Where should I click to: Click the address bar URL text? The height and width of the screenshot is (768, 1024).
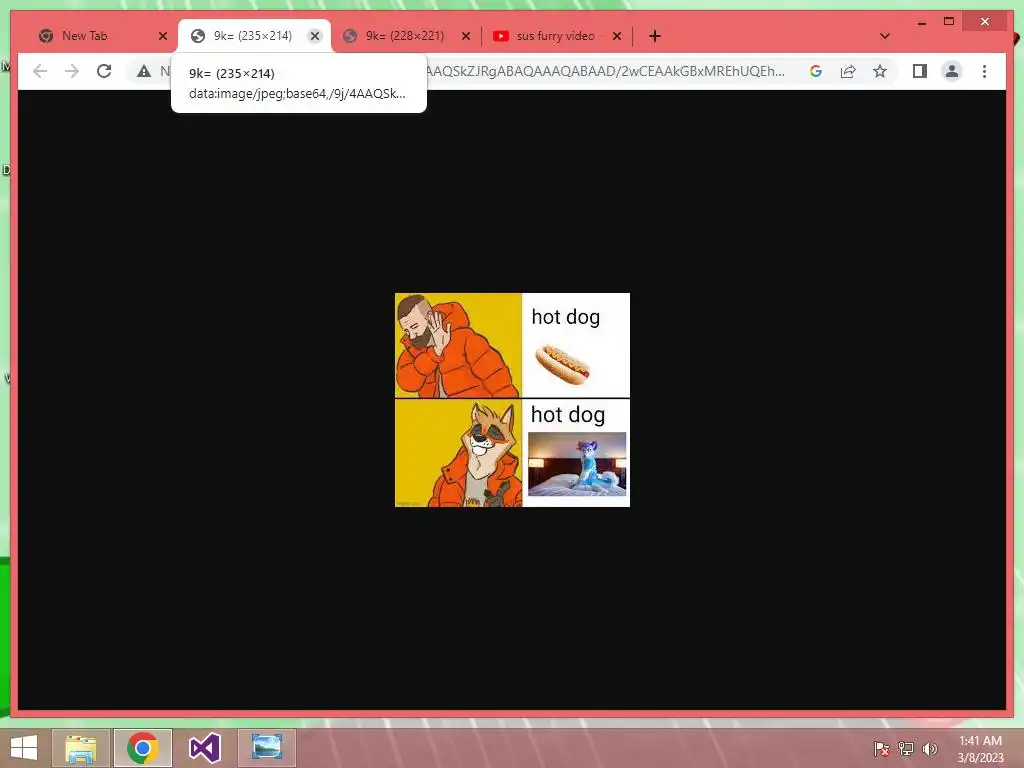605,71
